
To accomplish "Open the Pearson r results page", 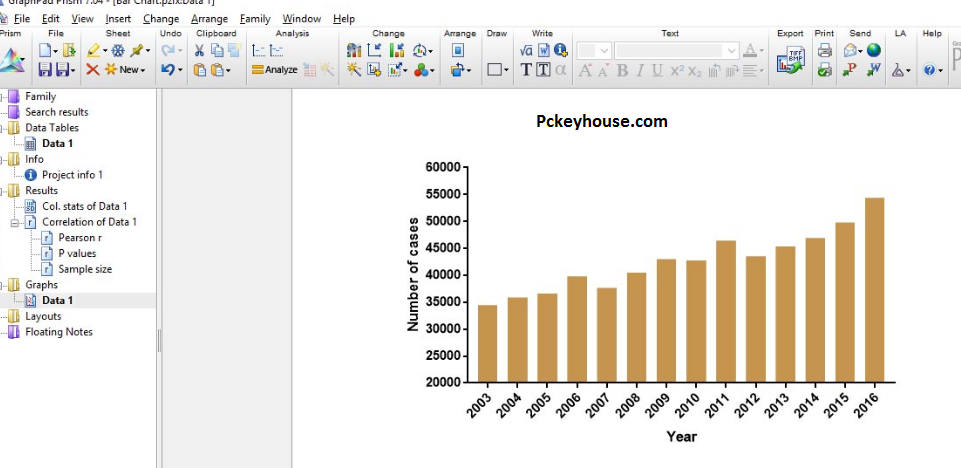I will (80, 238).
